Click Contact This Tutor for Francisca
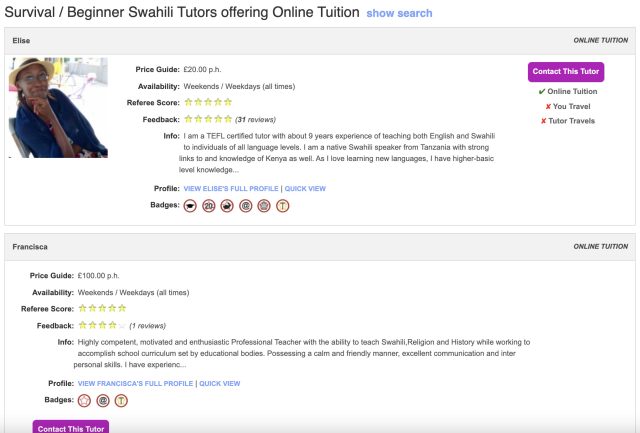Screen dimensions: 640x433 (71, 426)
